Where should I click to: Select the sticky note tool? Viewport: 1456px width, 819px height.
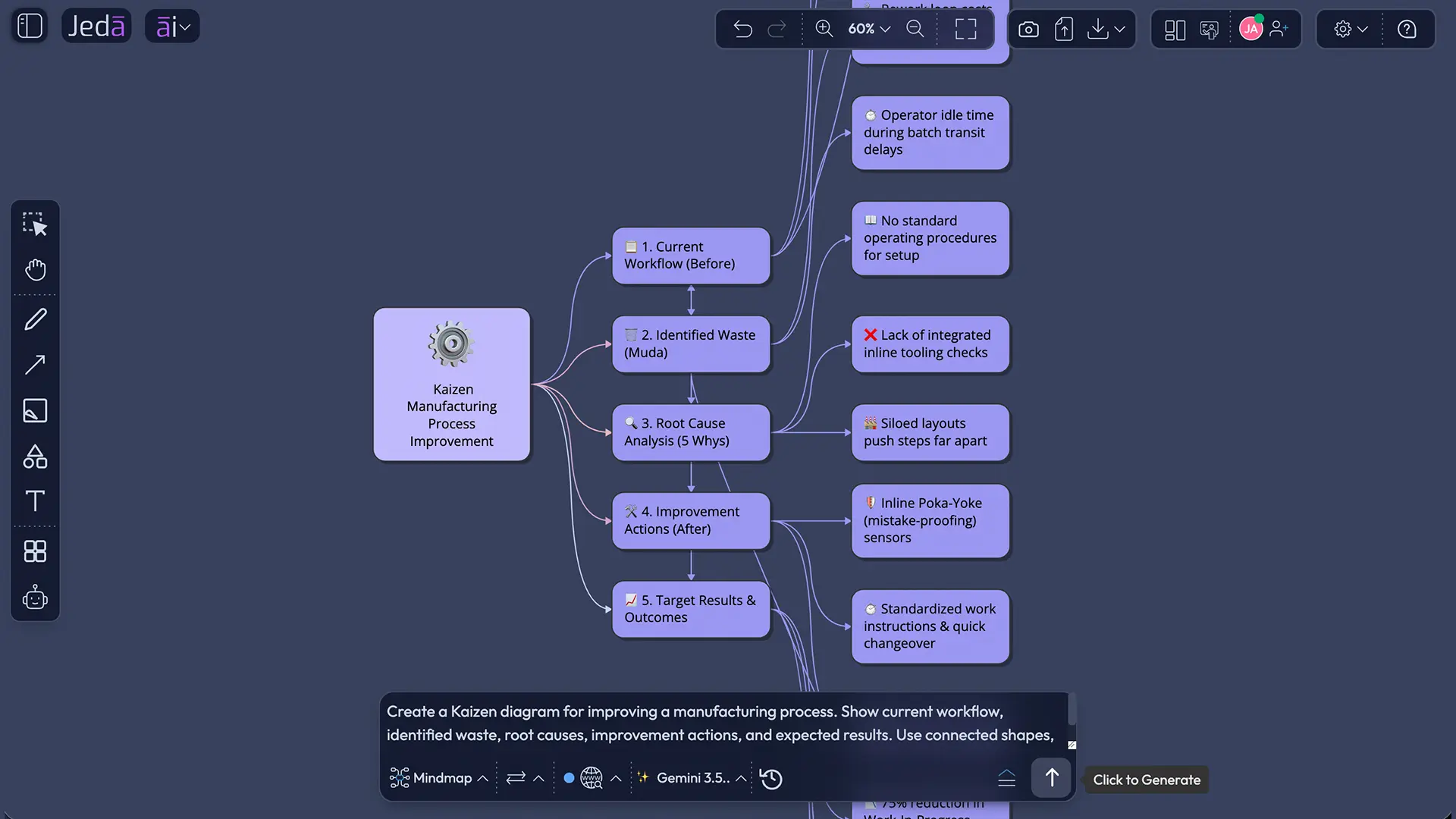click(35, 410)
